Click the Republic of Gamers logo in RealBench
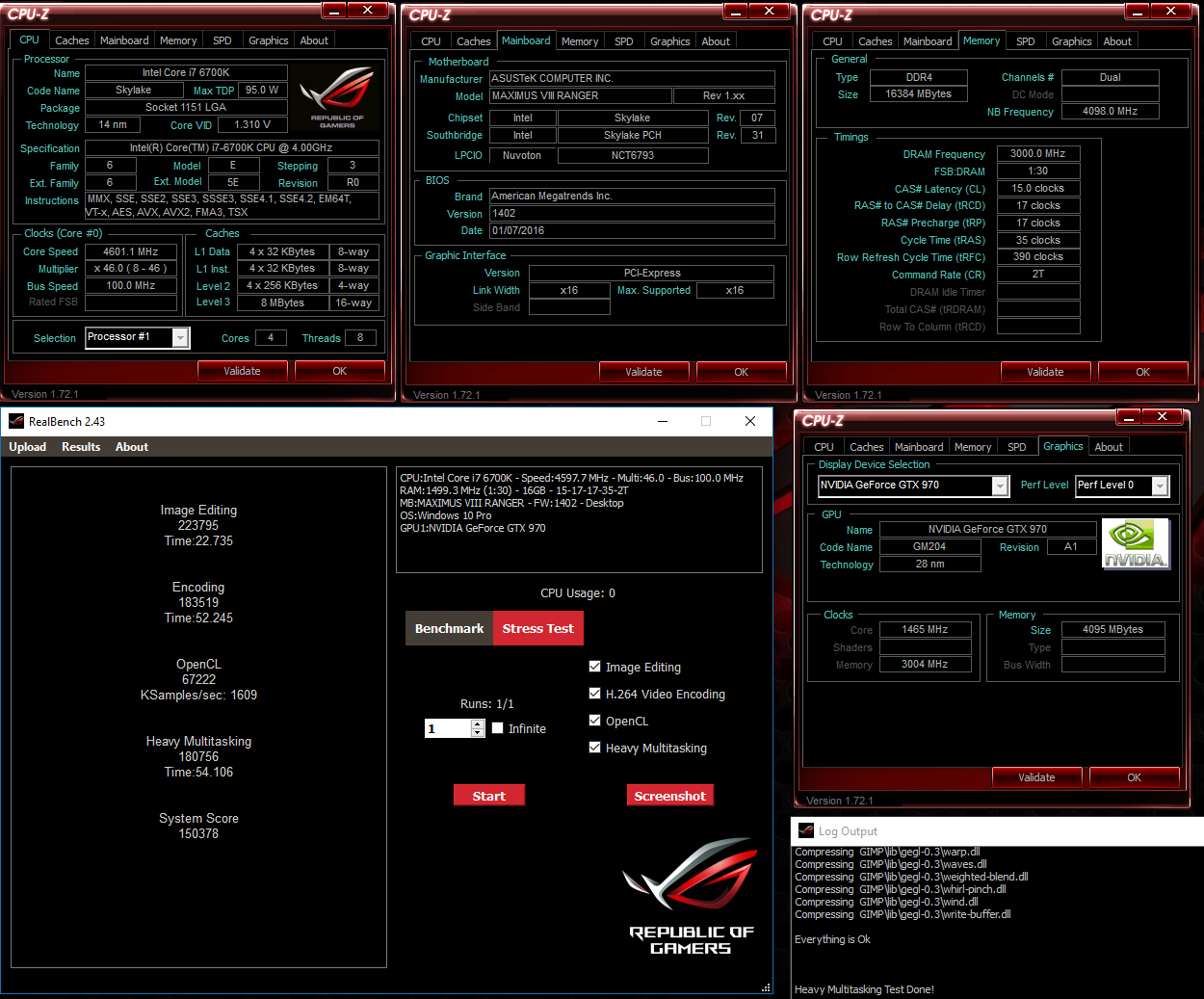 point(691,896)
